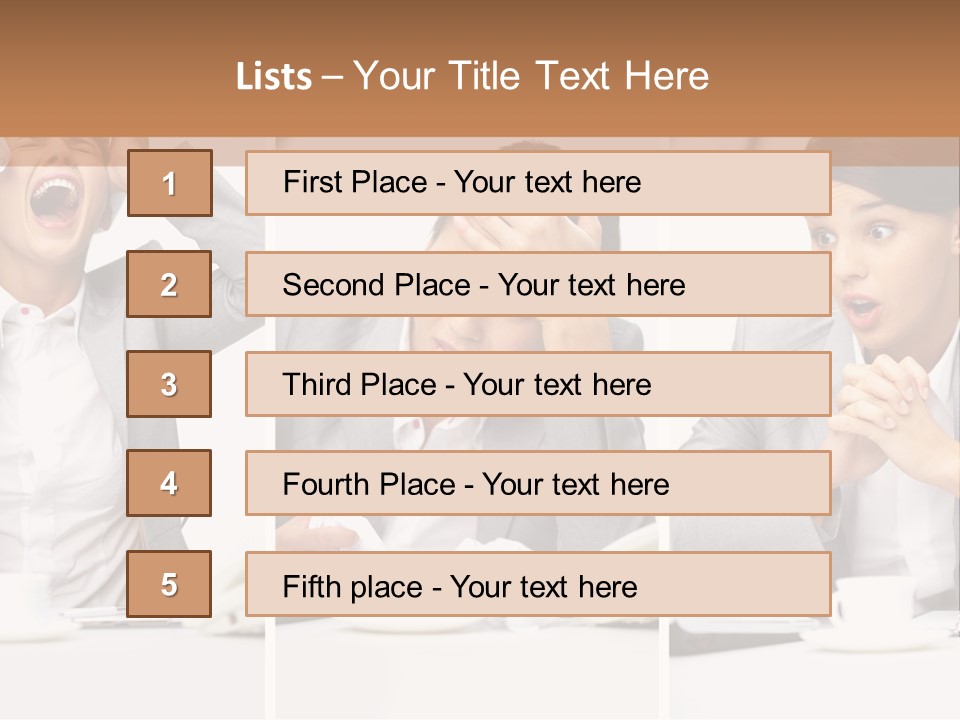Select 'Your Title Text Here' title text

(531, 76)
